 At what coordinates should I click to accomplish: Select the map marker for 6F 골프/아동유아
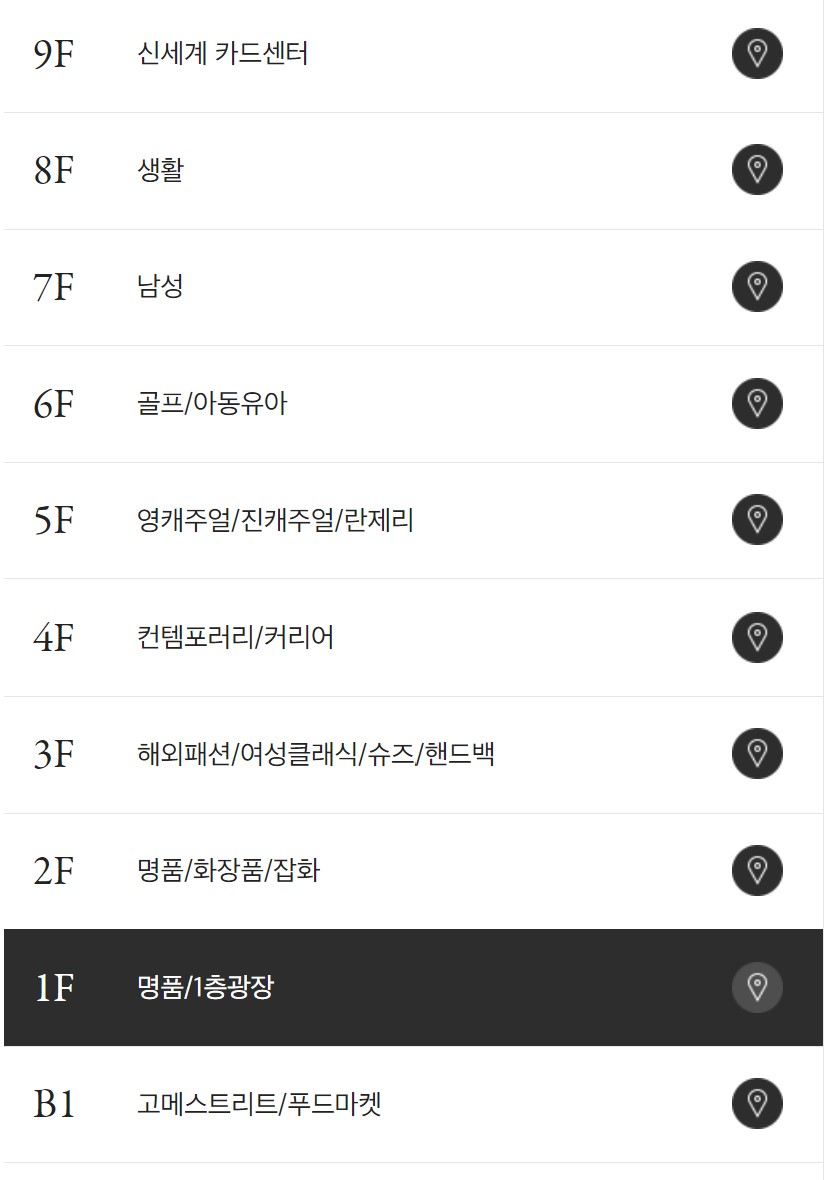point(757,404)
